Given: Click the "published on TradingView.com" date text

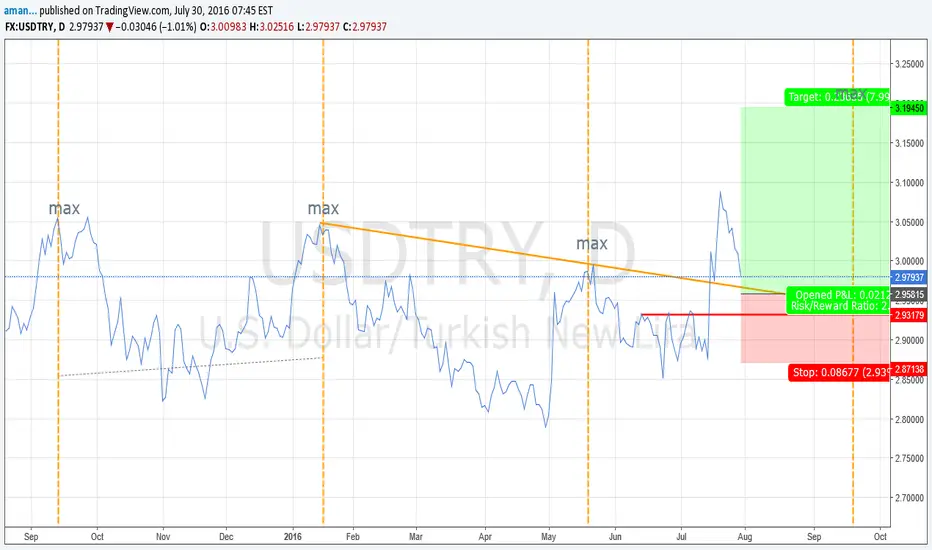Looking at the screenshot, I should [156, 10].
